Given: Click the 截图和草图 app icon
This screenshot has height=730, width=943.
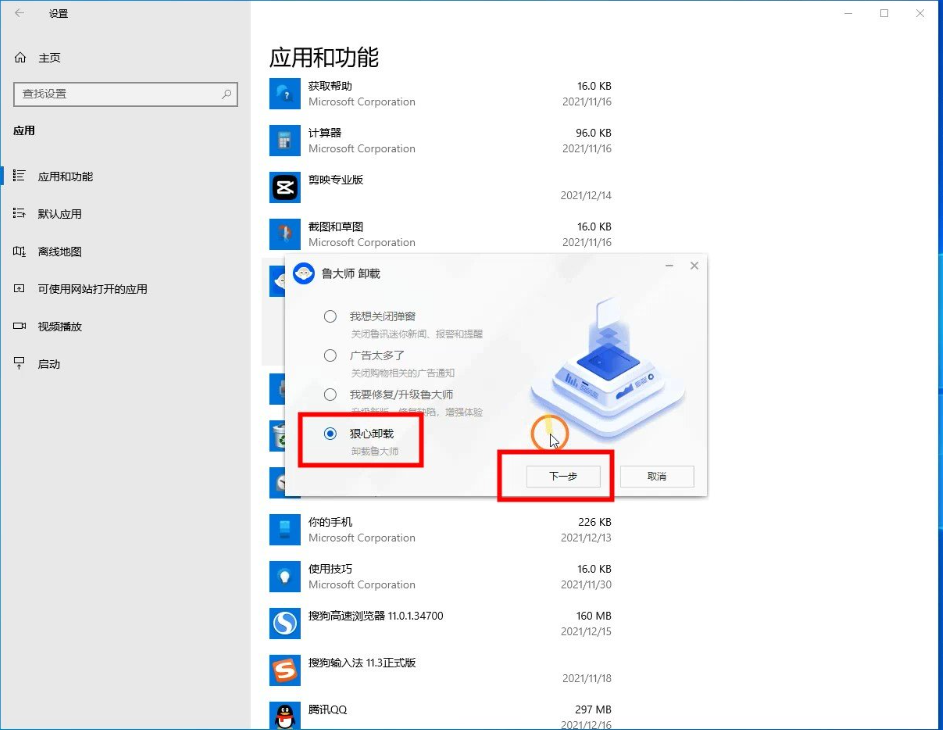Looking at the screenshot, I should 284,234.
